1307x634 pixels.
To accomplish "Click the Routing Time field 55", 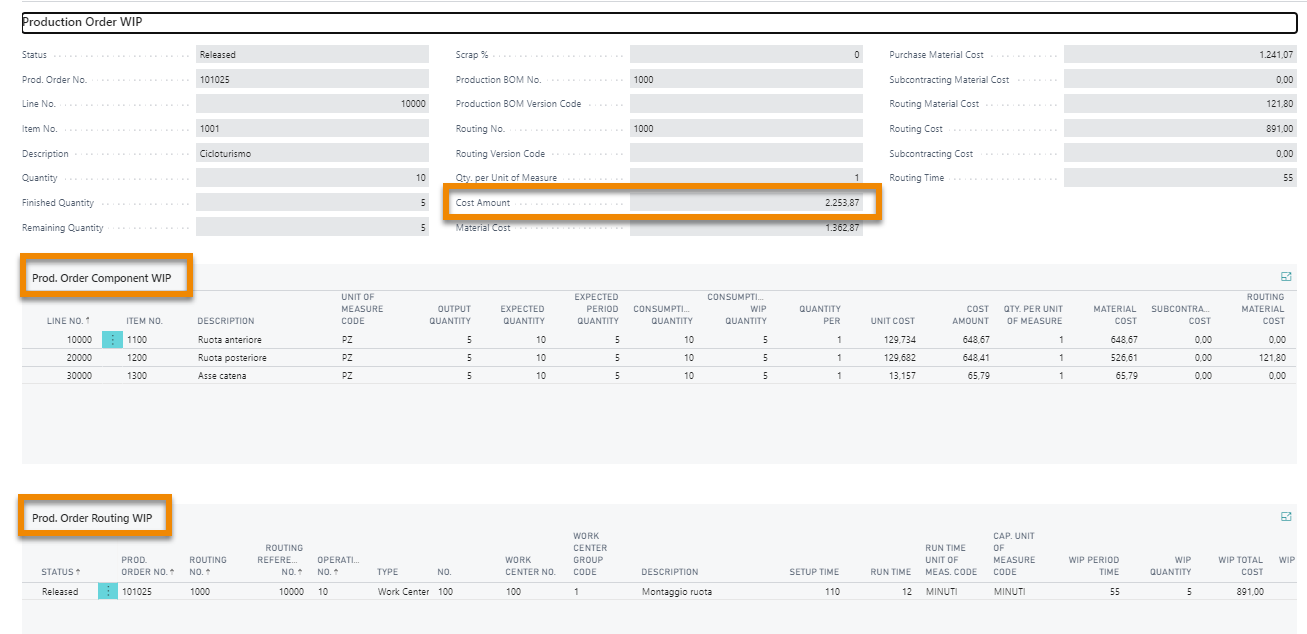I will 1180,178.
